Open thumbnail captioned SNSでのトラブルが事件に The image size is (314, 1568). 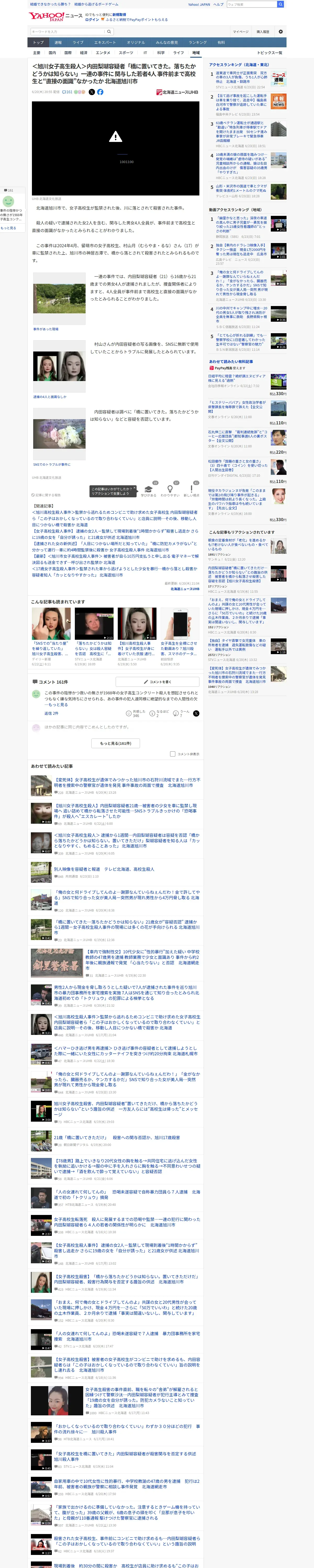(x=59, y=434)
